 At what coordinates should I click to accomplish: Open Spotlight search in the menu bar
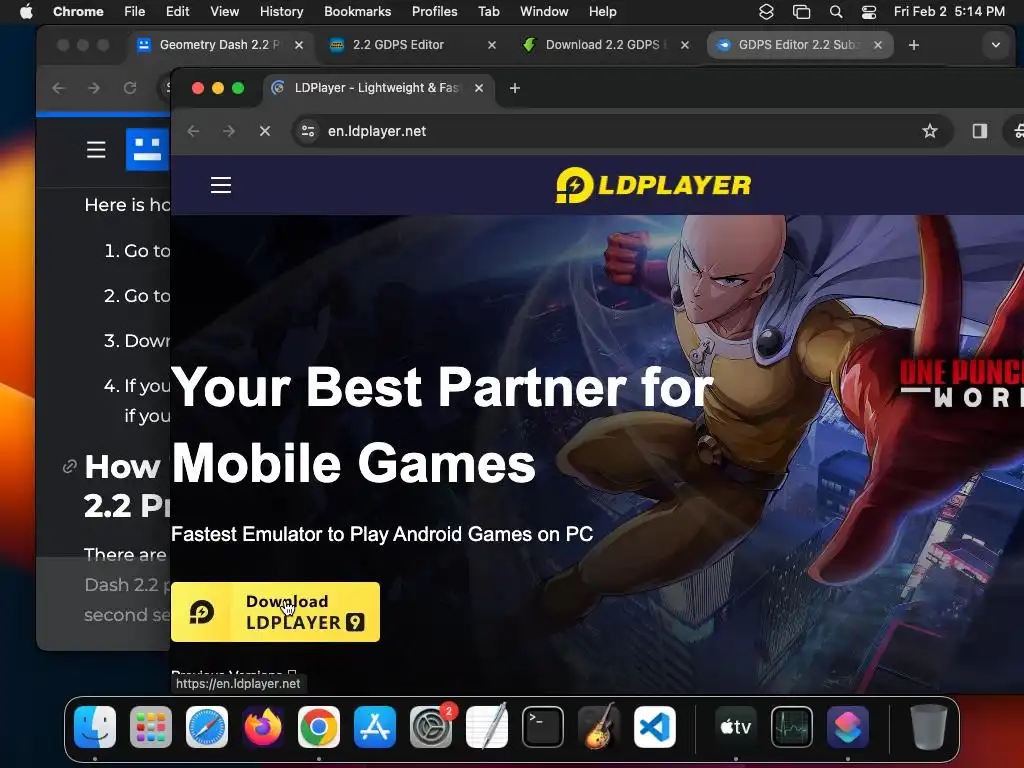click(835, 12)
